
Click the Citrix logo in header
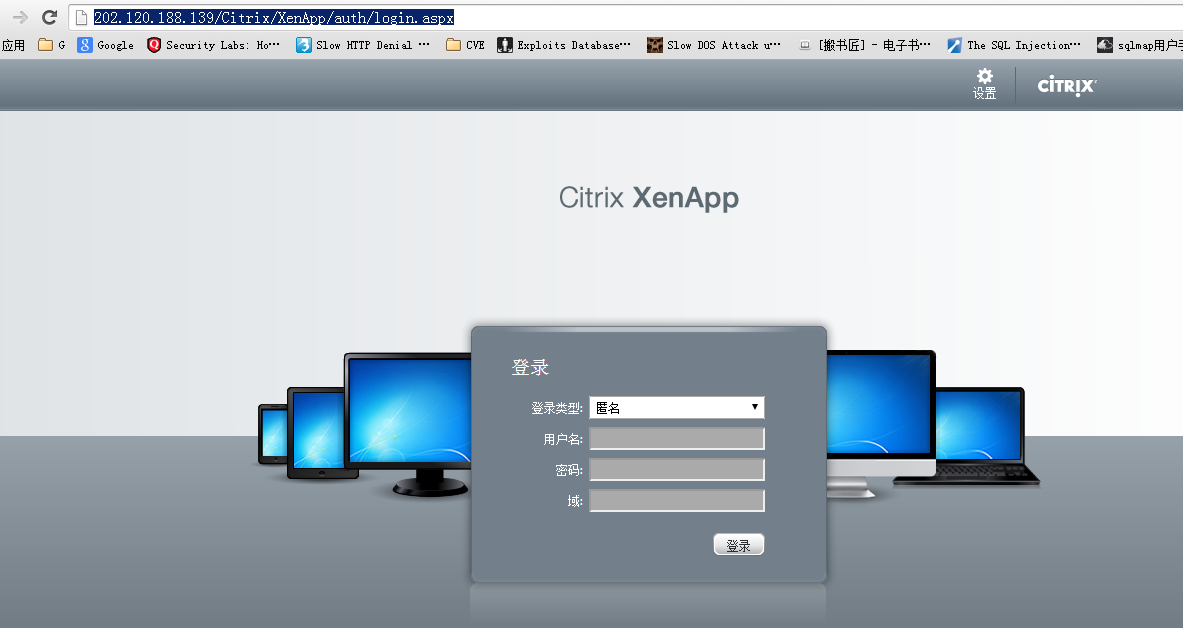pos(1067,85)
